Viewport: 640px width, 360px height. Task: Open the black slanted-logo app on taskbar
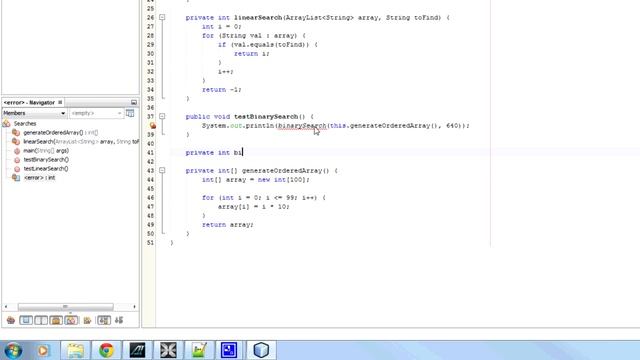[x=137, y=350]
